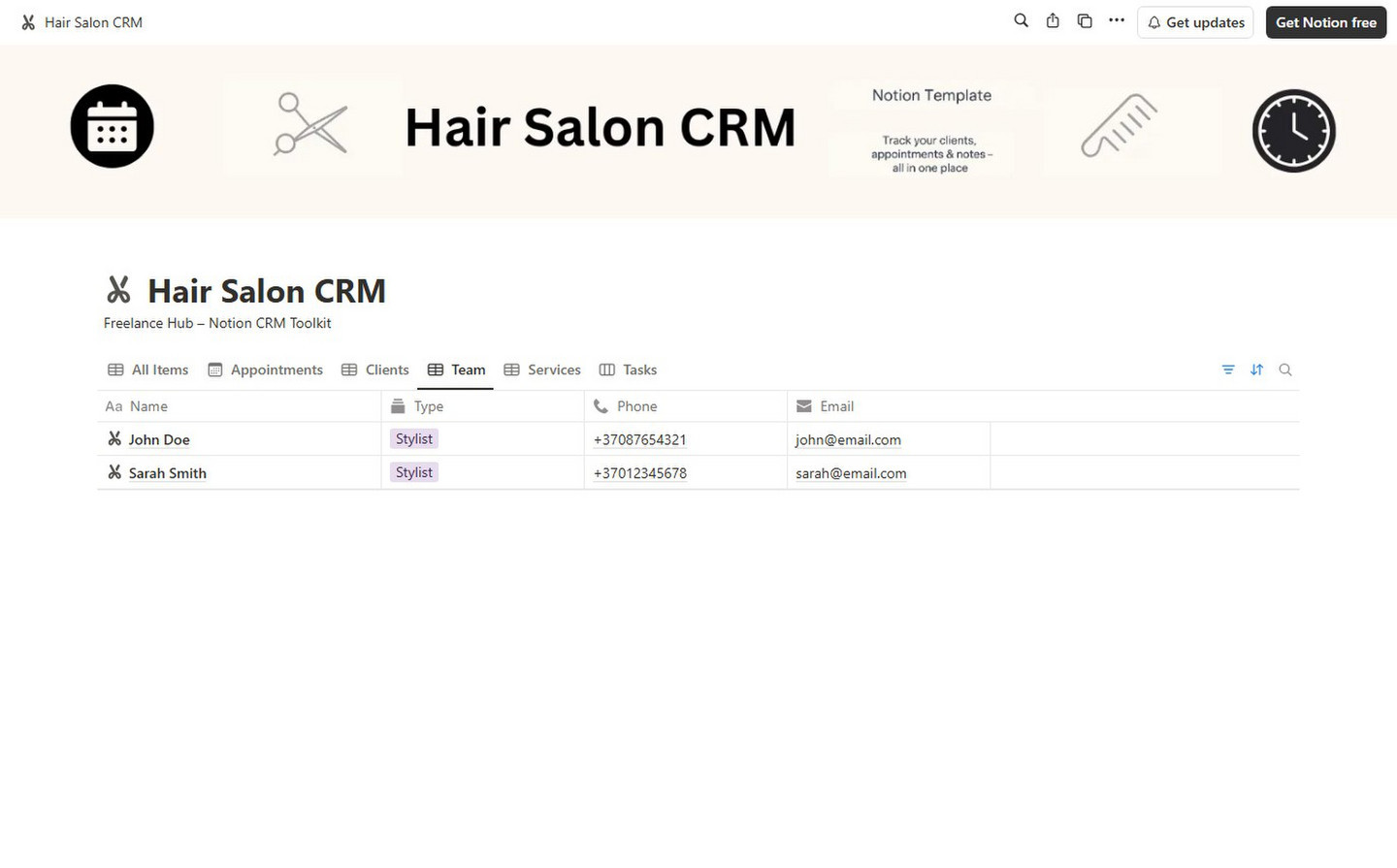Viewport: 1397px width, 868px height.
Task: Open the Appointments tab
Action: pos(266,370)
